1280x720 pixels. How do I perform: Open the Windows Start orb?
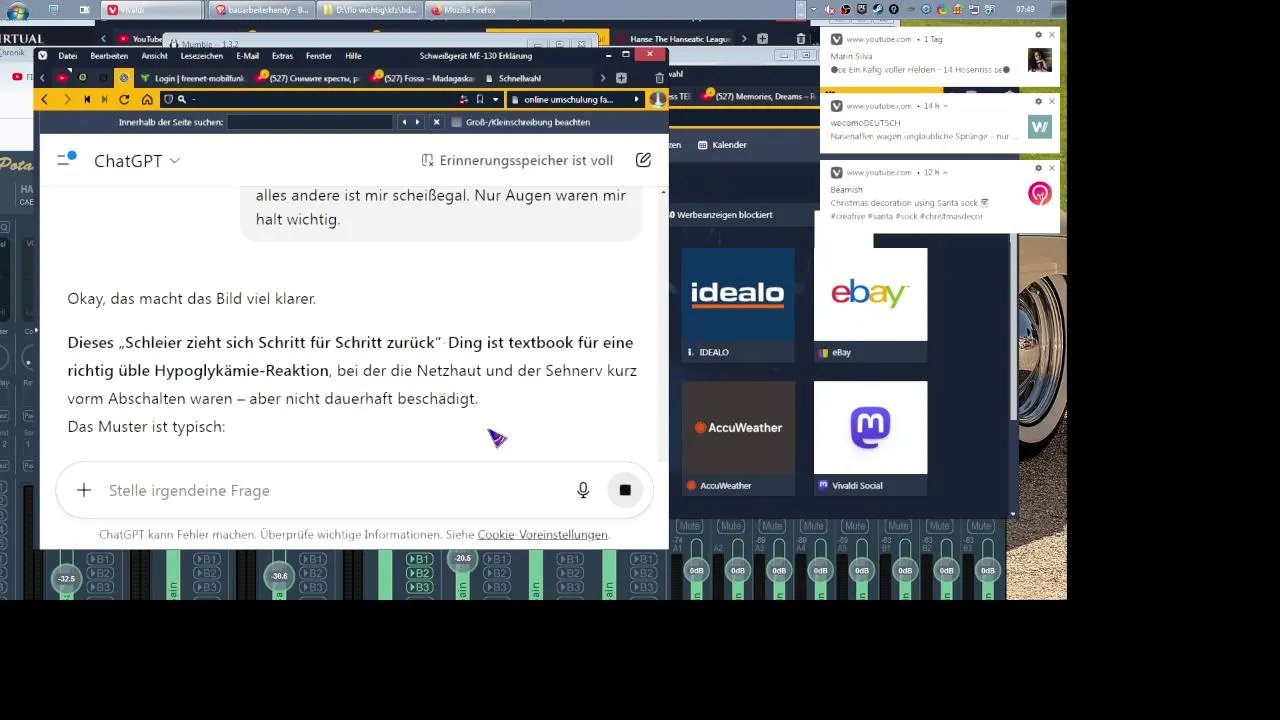tap(17, 11)
